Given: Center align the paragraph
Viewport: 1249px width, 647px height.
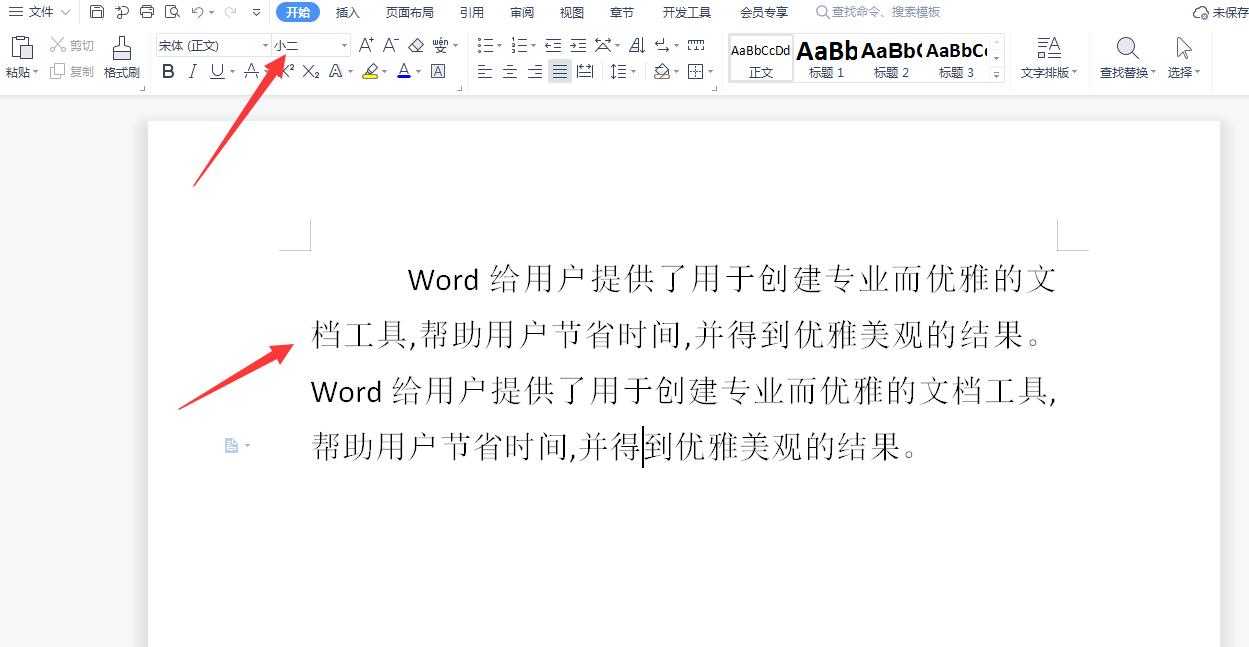Looking at the screenshot, I should pyautogui.click(x=510, y=71).
